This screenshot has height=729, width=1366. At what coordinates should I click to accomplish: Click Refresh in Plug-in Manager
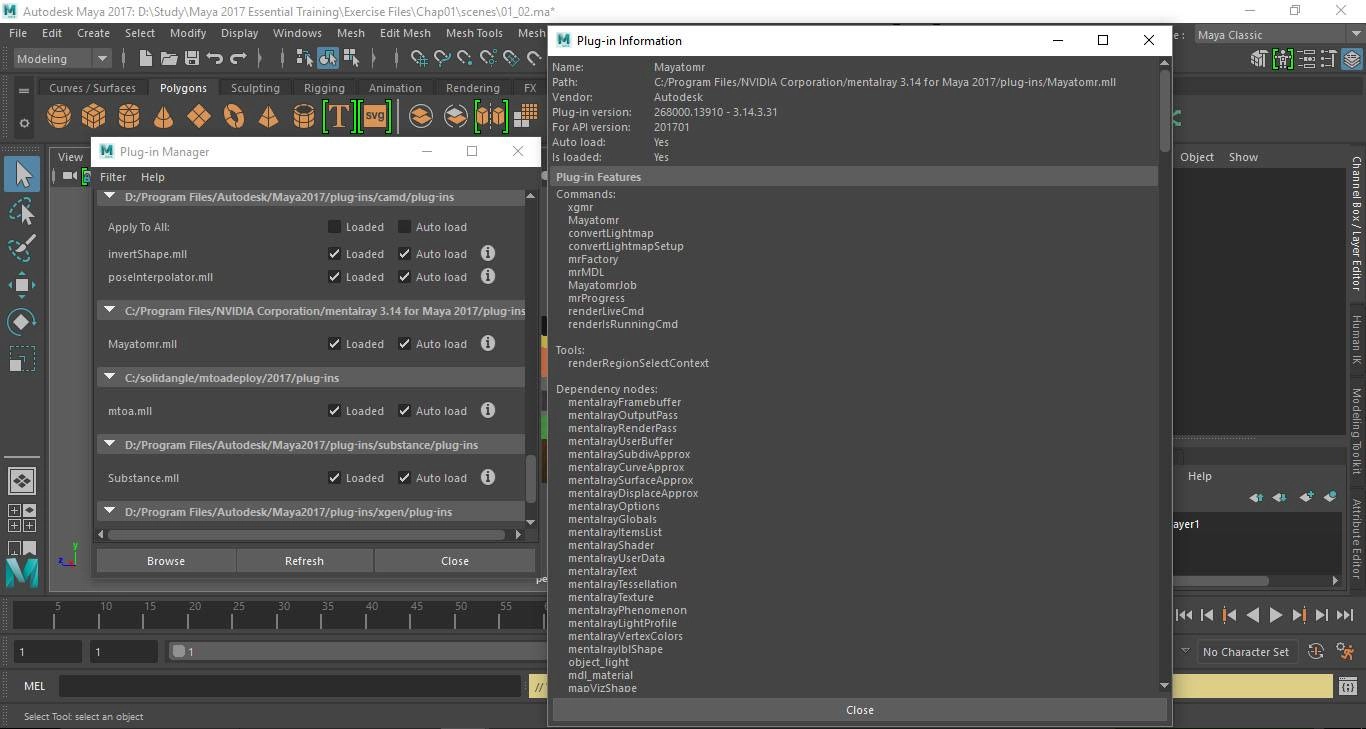(x=304, y=561)
